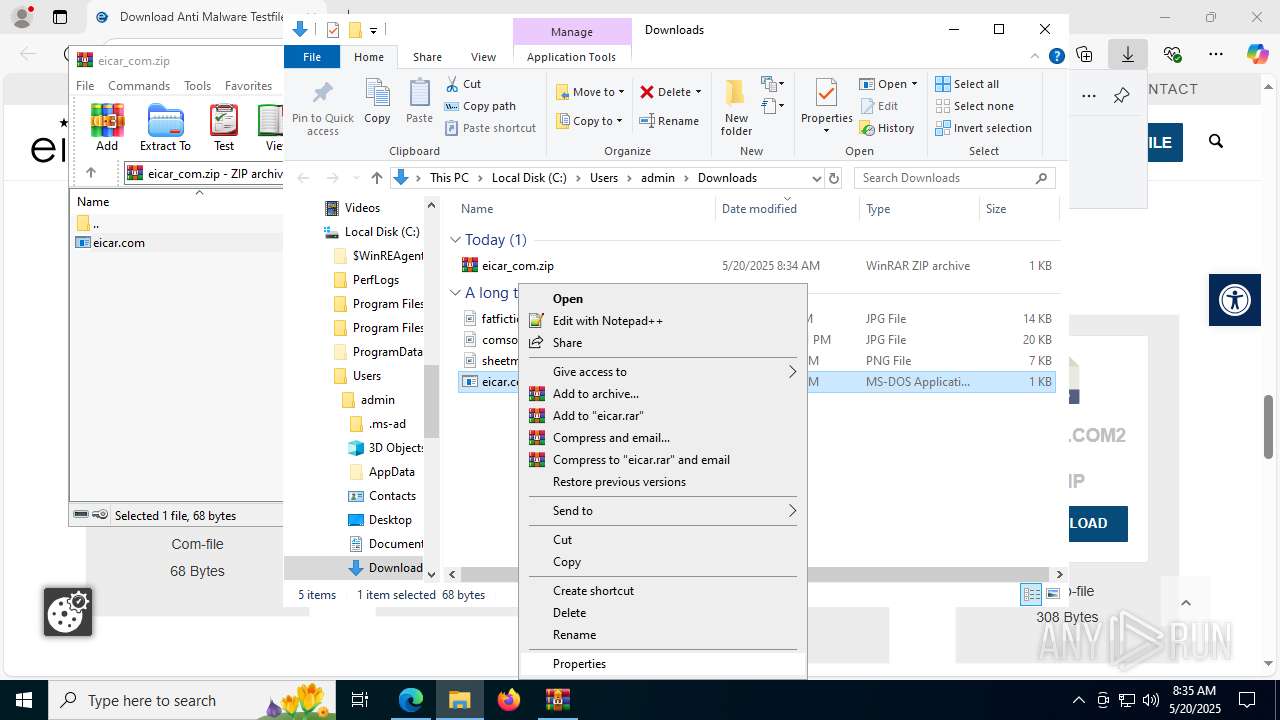Expand the Send to submenu
The image size is (1280, 720).
coord(663,511)
